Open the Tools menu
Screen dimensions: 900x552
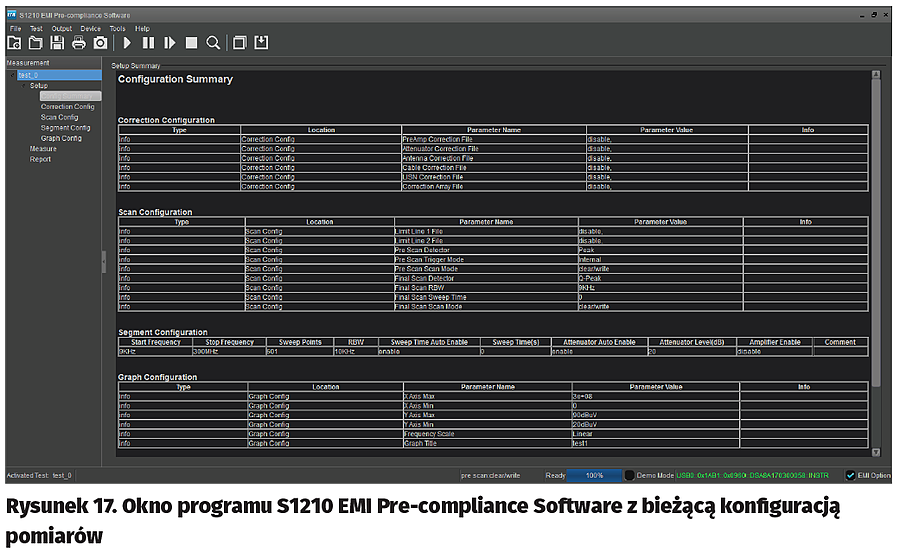click(117, 29)
